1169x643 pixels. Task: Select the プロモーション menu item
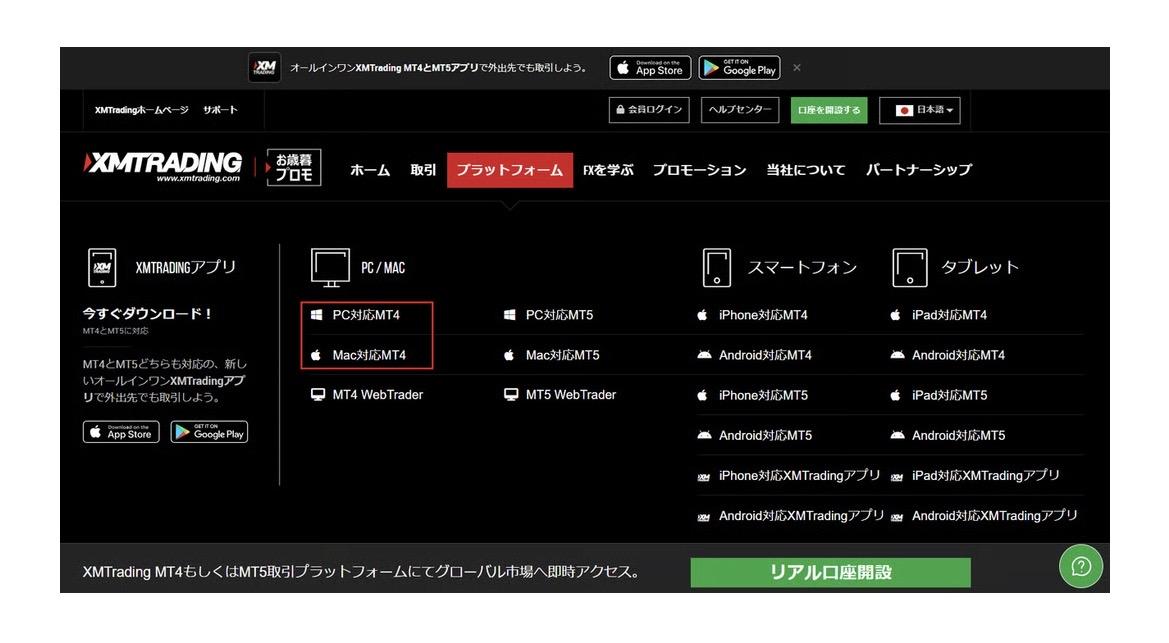pos(699,170)
